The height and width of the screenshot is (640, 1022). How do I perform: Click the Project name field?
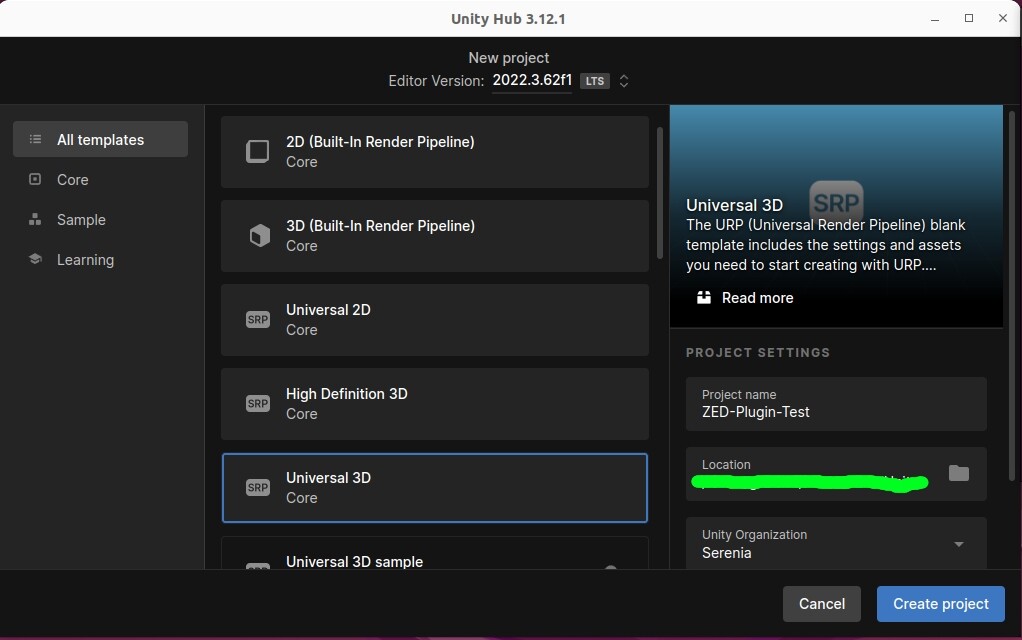click(836, 404)
